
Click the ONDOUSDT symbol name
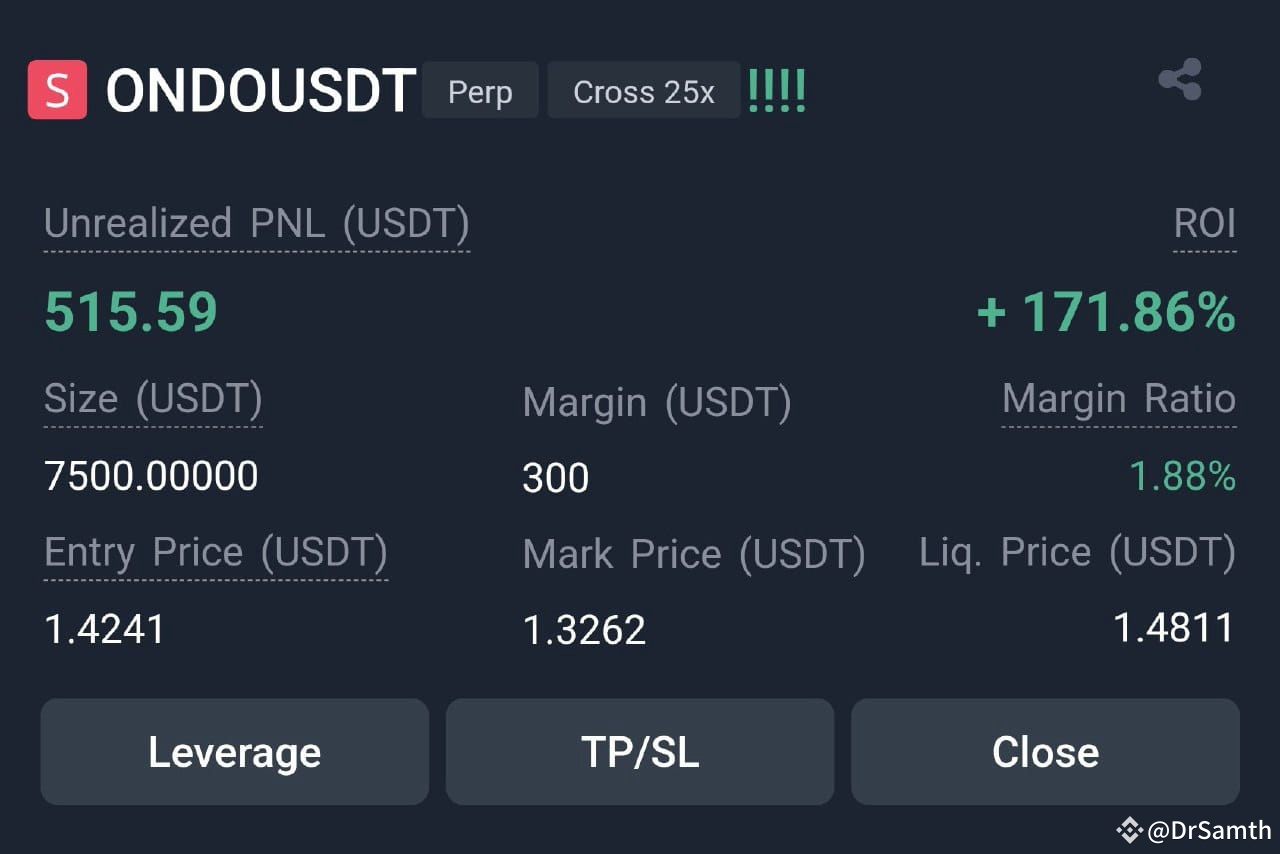262,89
